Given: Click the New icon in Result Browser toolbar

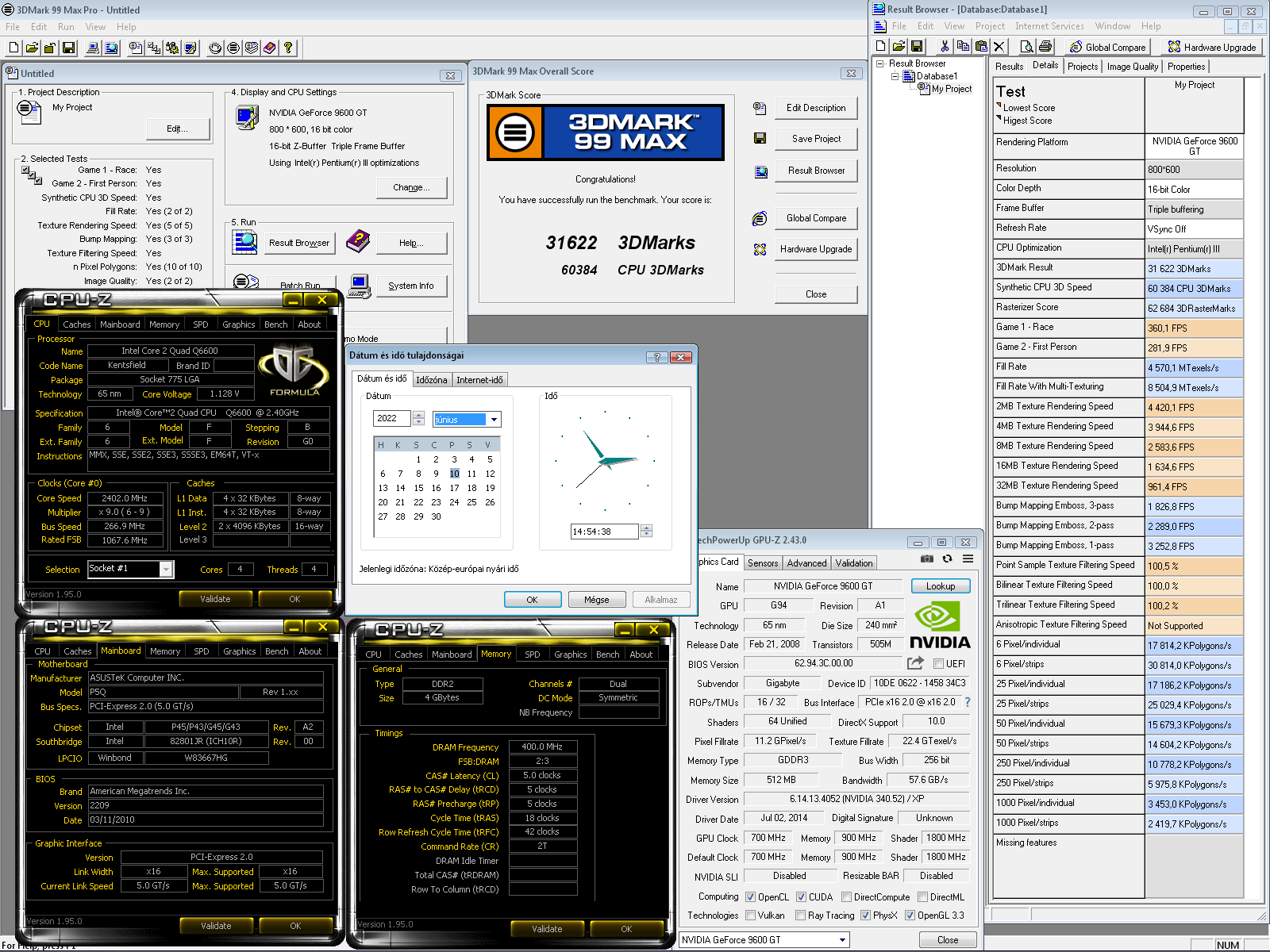Looking at the screenshot, I should click(880, 47).
